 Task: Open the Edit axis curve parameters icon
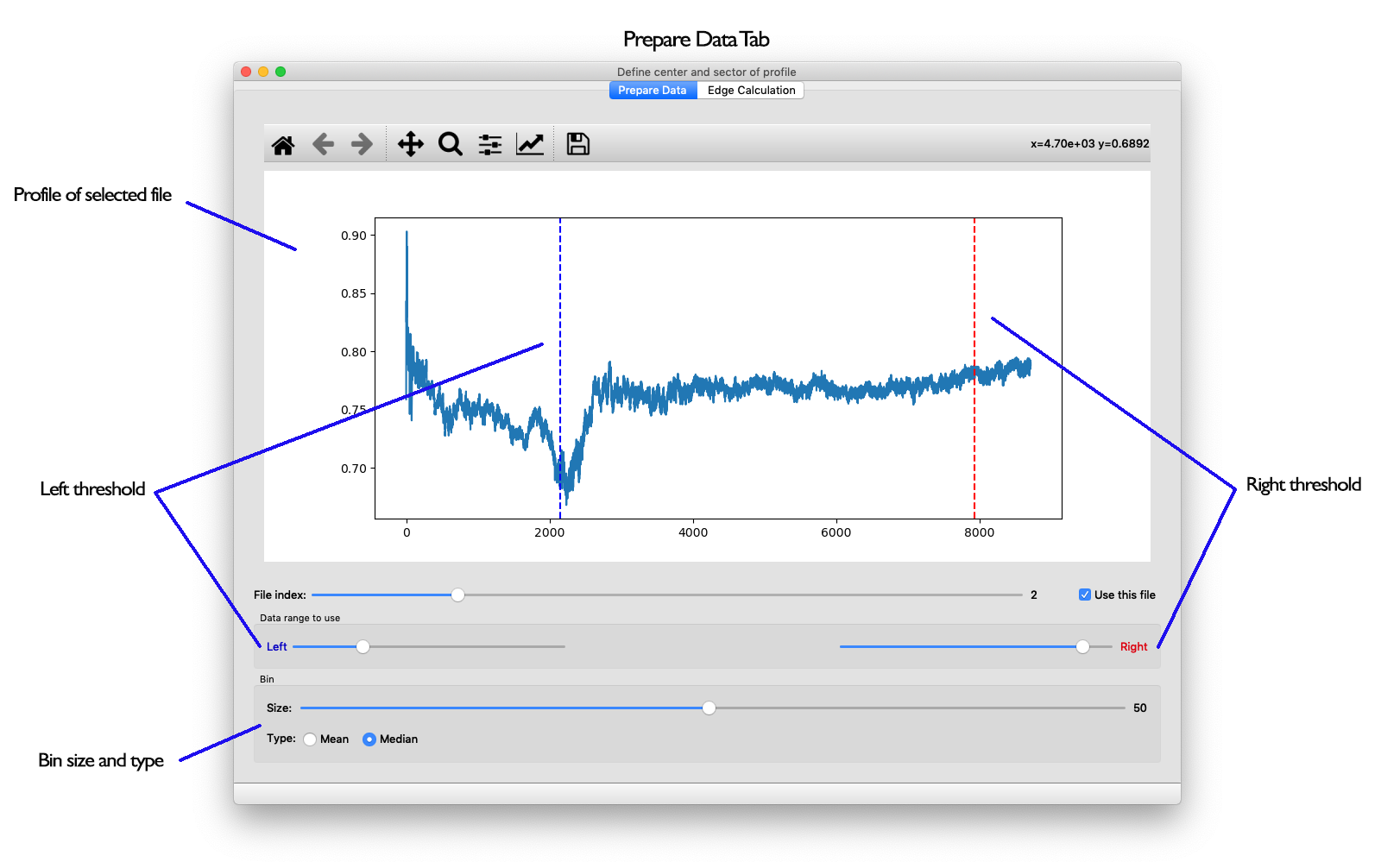pos(530,144)
